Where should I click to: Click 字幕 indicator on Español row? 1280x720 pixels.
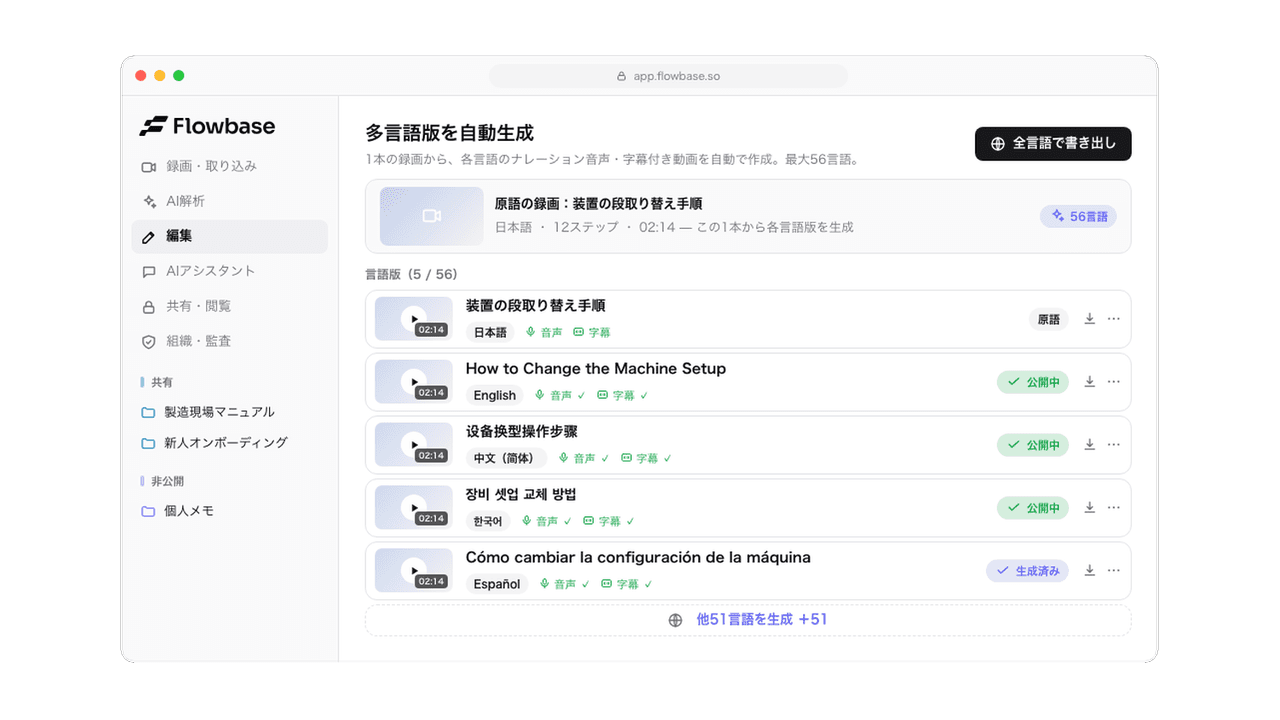(x=626, y=584)
